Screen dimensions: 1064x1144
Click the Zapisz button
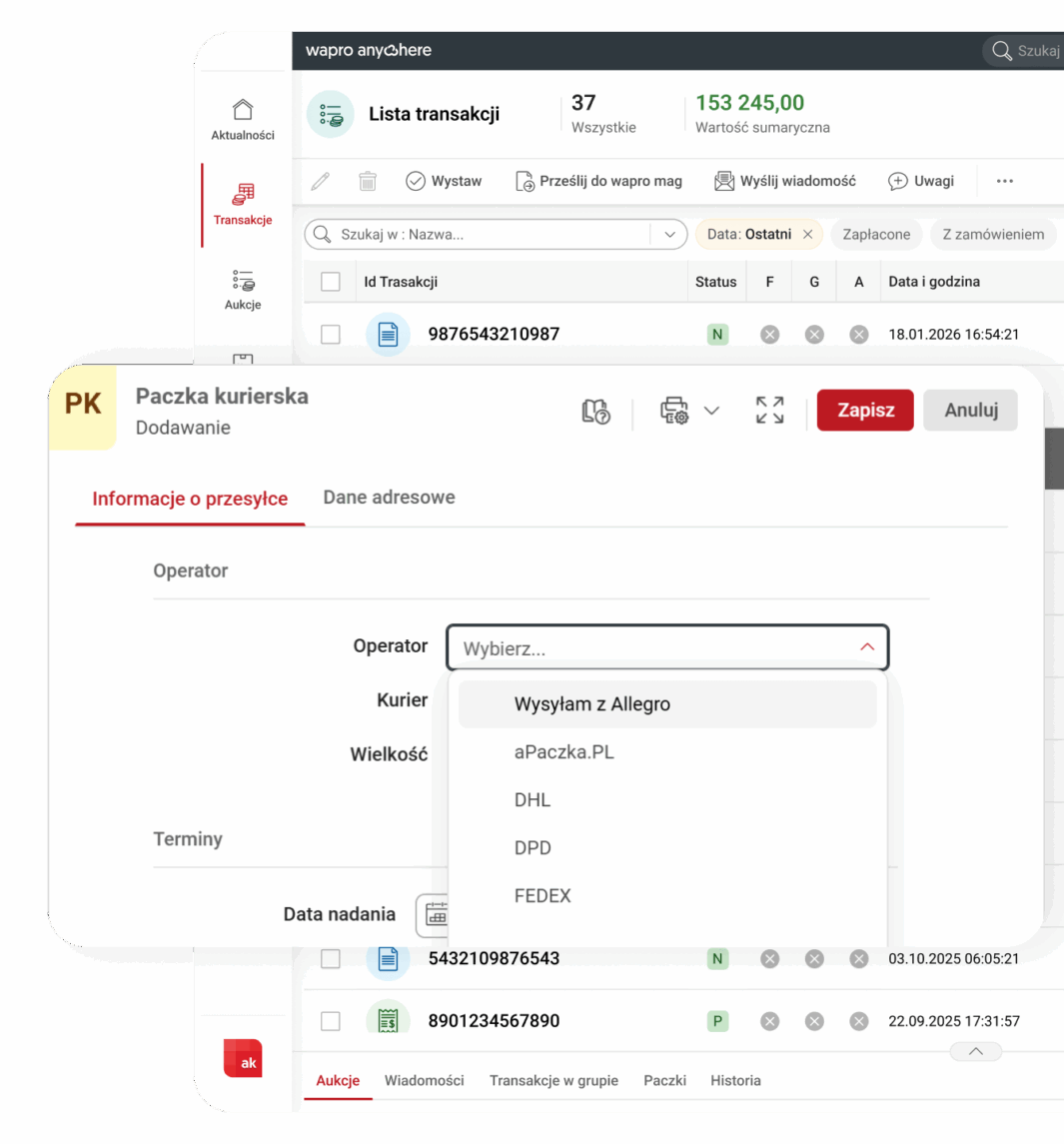tap(865, 411)
